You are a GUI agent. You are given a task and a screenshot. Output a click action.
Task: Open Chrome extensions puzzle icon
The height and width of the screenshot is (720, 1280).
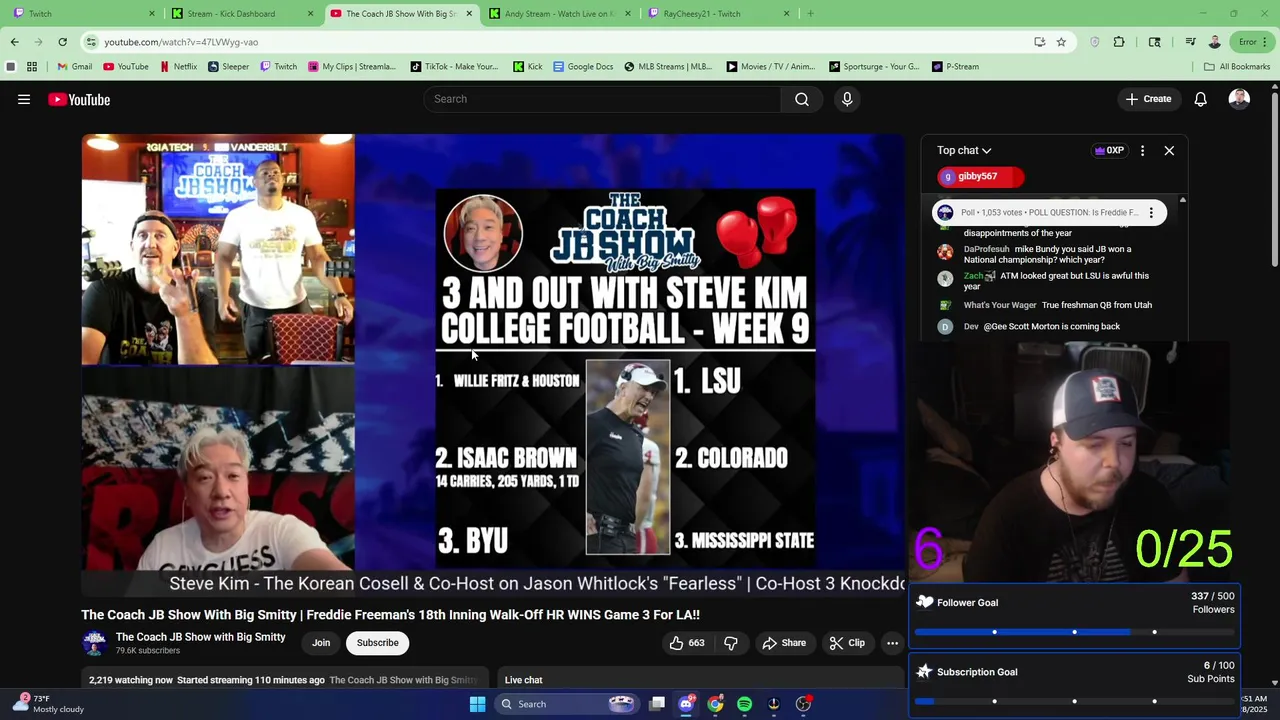pos(1119,42)
